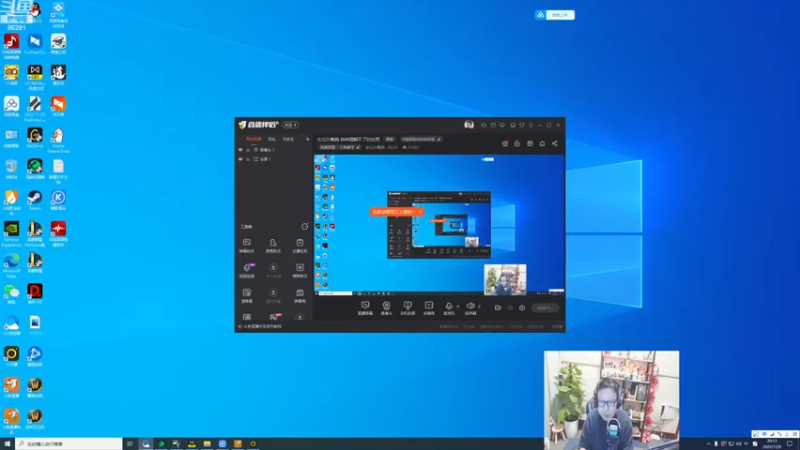Click the share icon above the preview
Image resolution: width=800 pixels, height=450 pixels.
coord(555,143)
